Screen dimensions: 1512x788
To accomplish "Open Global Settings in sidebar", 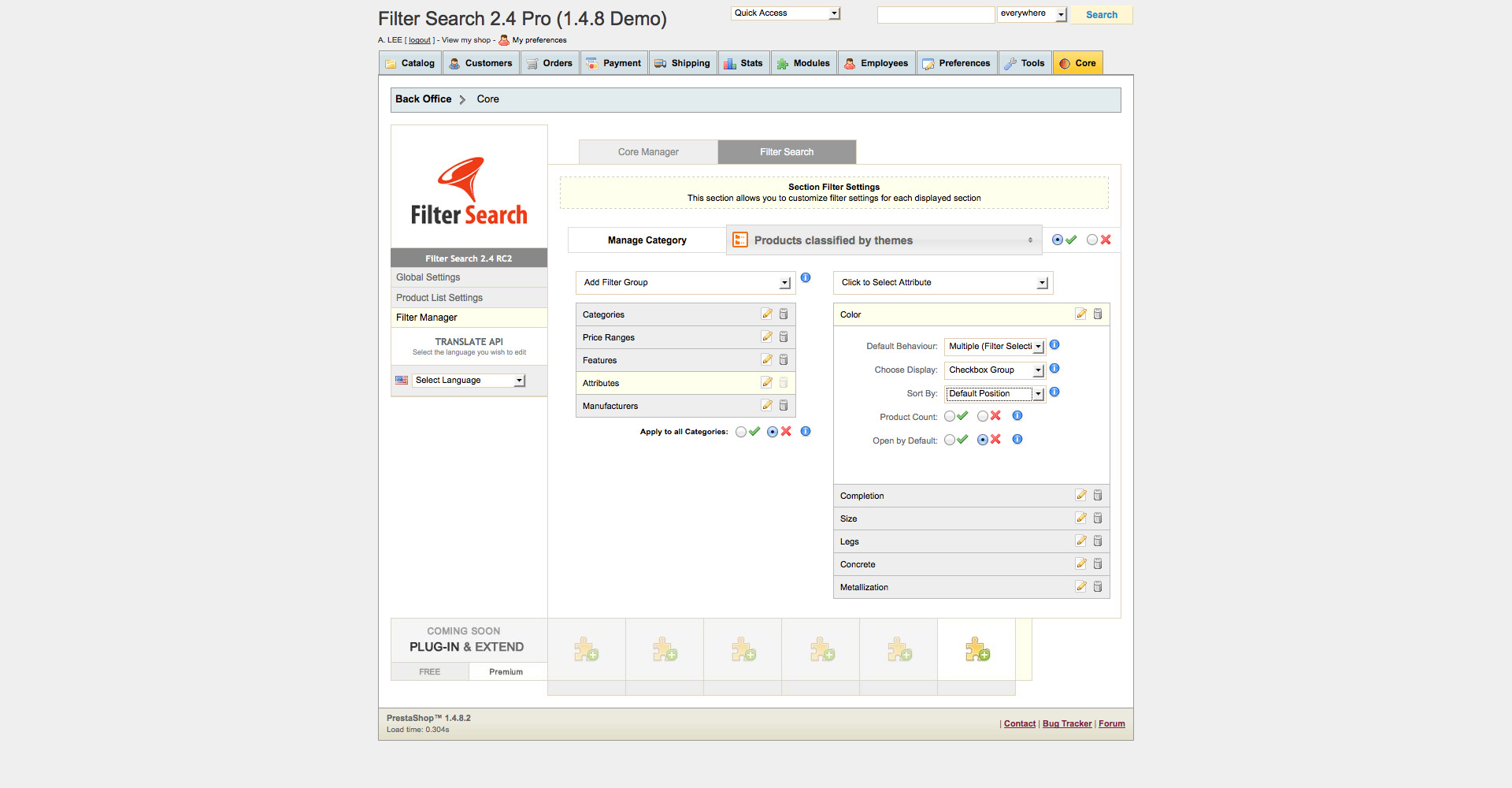I will click(469, 277).
